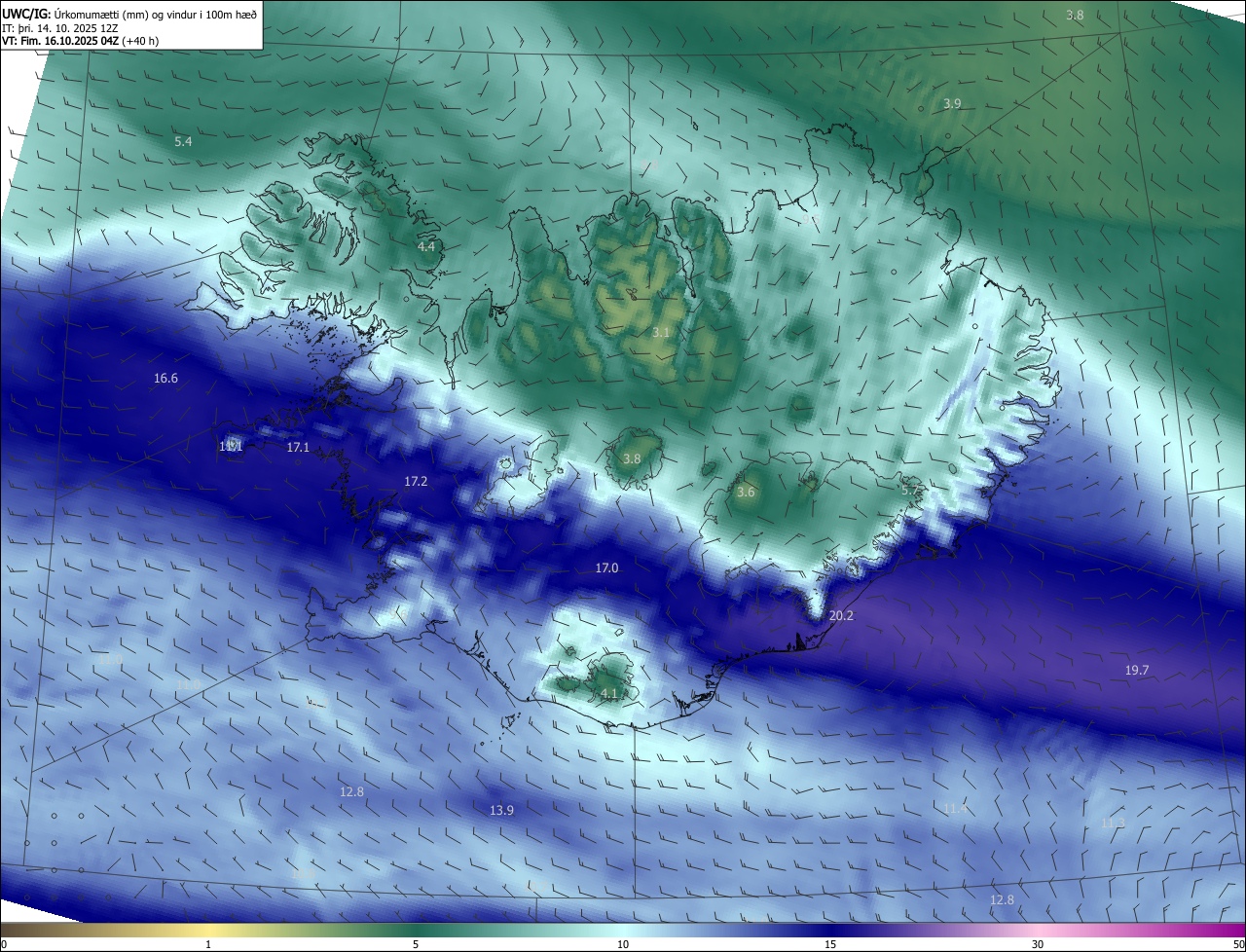Click the 5.7 value on the map
The width and height of the screenshot is (1246, 952).
click(910, 491)
